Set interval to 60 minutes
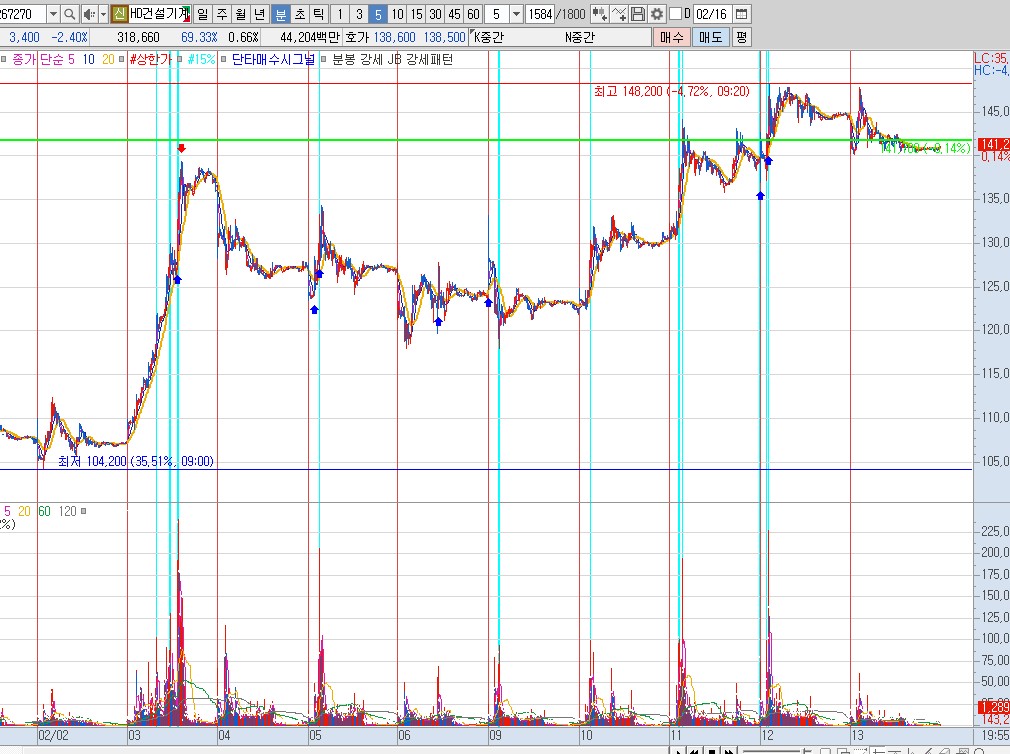1010x754 pixels. pos(473,14)
